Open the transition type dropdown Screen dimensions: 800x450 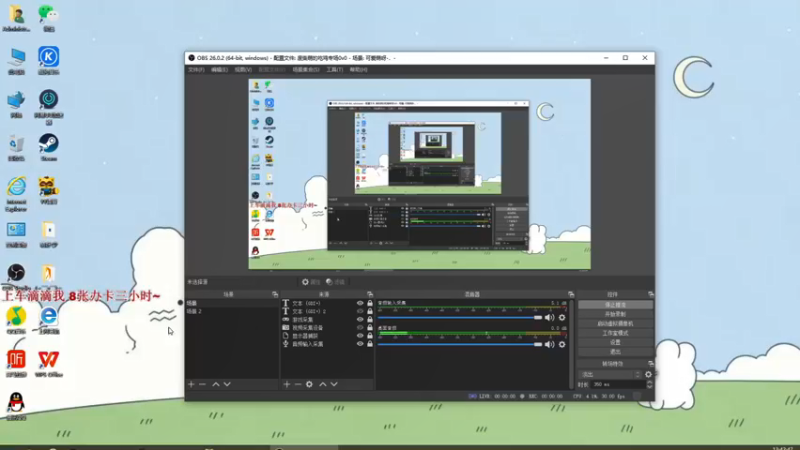pyautogui.click(x=610, y=374)
